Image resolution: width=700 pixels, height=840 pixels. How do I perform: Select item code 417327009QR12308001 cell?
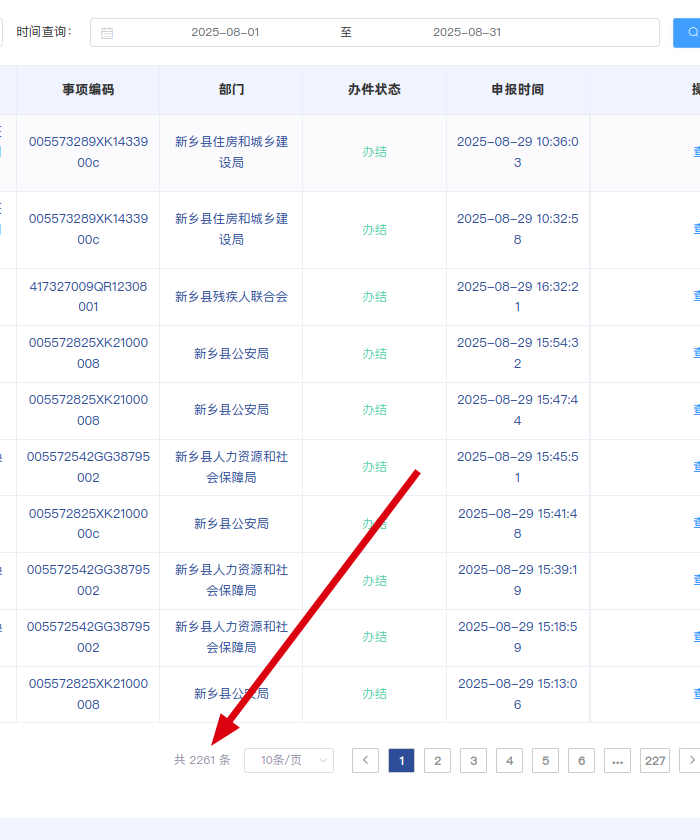[x=88, y=297]
